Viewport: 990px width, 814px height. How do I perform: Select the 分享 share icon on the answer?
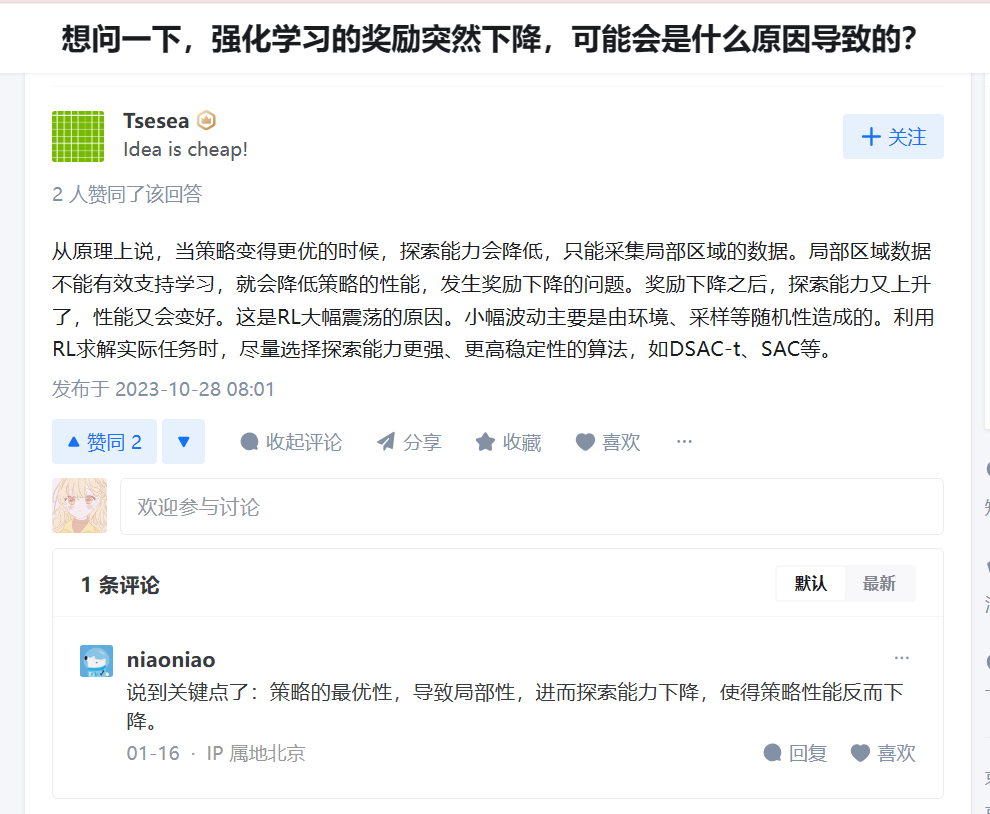pos(385,441)
